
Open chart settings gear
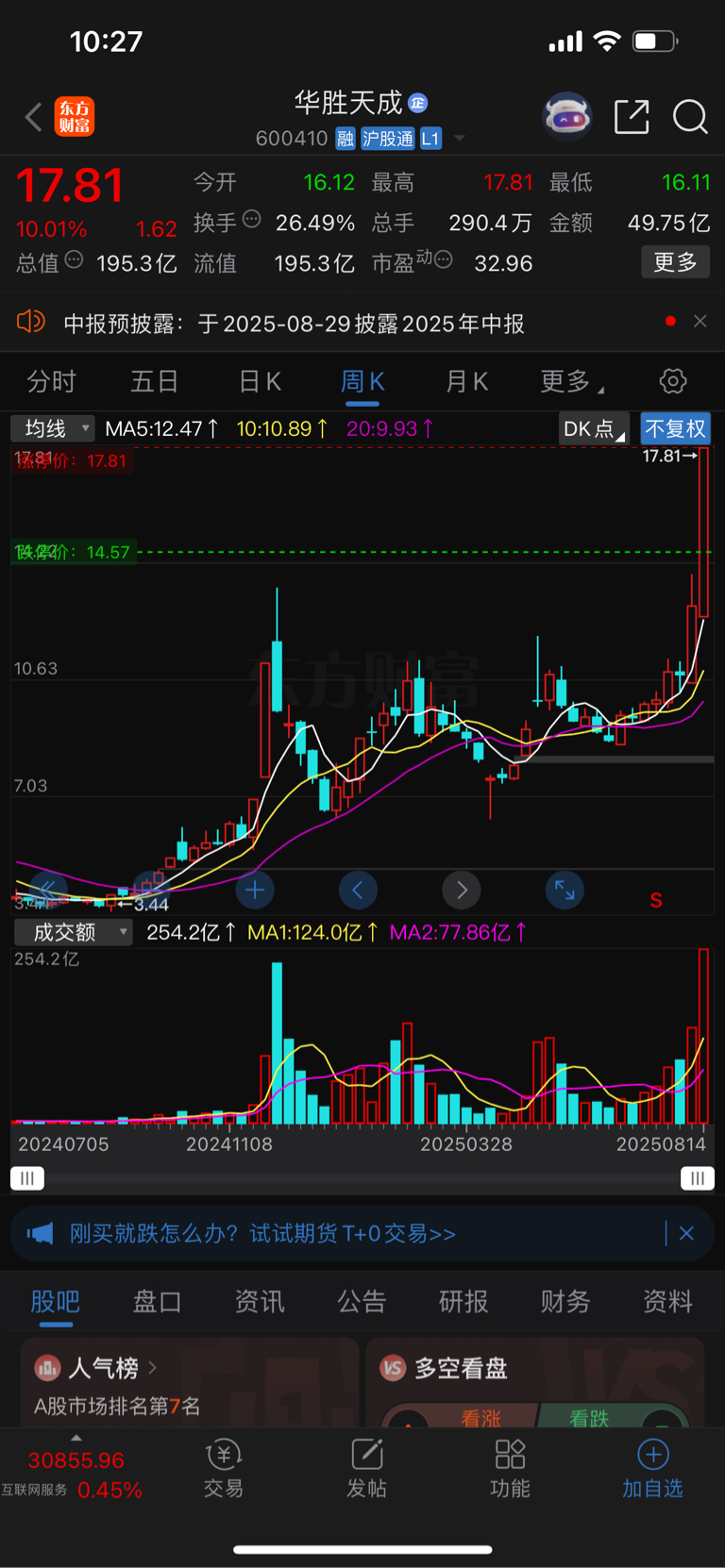[x=672, y=381]
